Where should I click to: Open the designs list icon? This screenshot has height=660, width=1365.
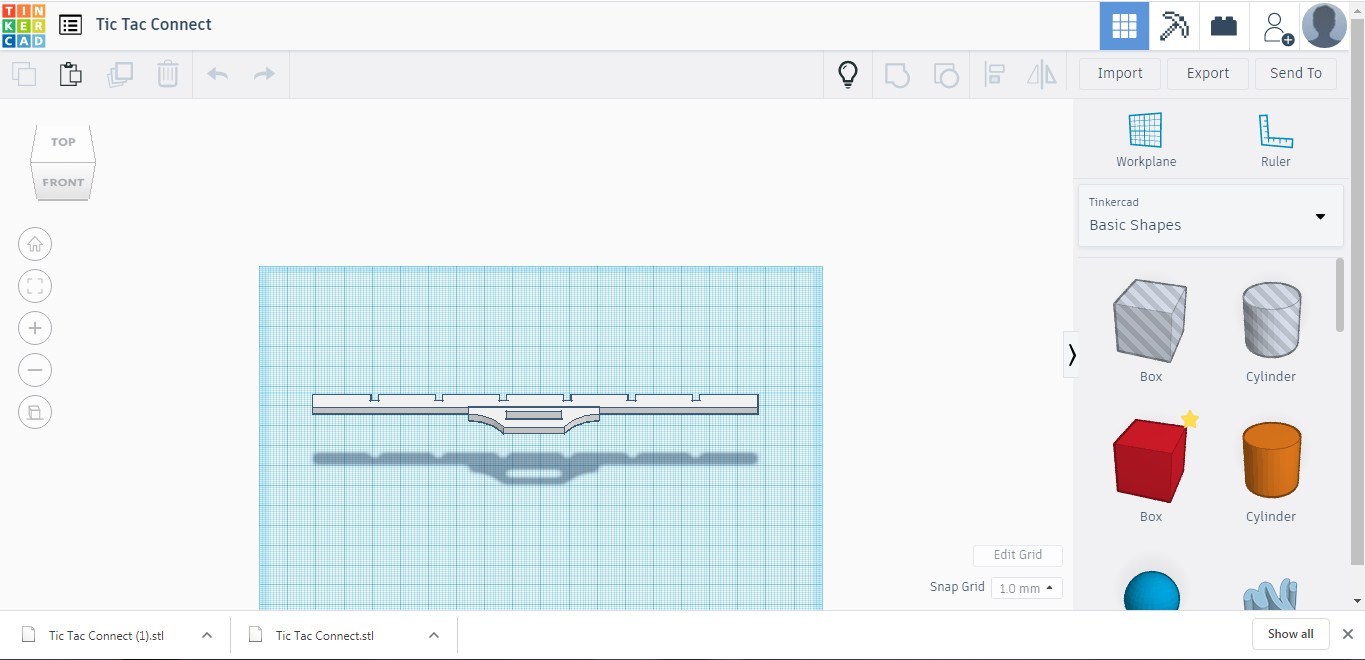coord(70,25)
